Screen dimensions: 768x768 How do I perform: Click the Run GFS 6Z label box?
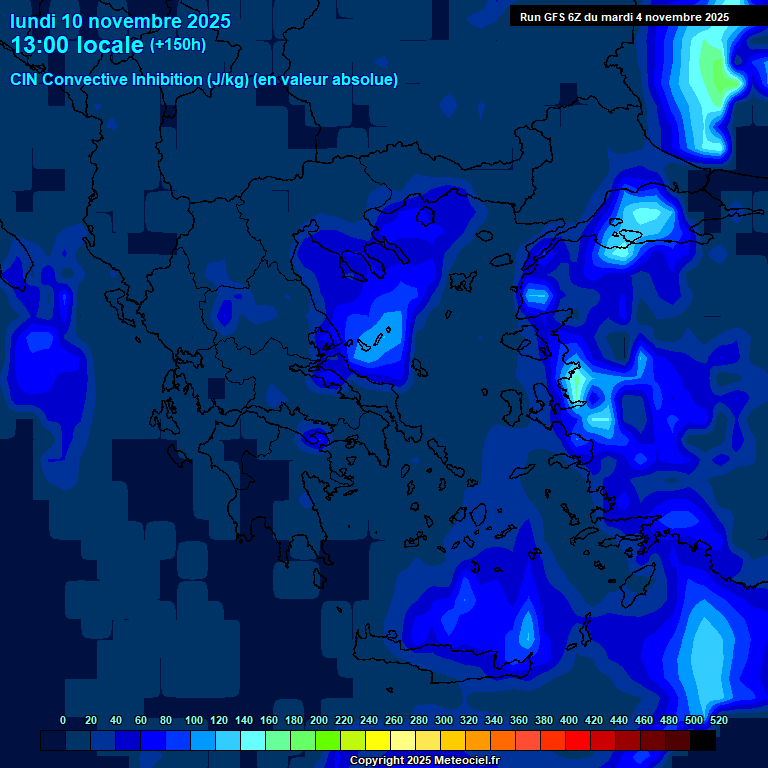click(x=624, y=17)
